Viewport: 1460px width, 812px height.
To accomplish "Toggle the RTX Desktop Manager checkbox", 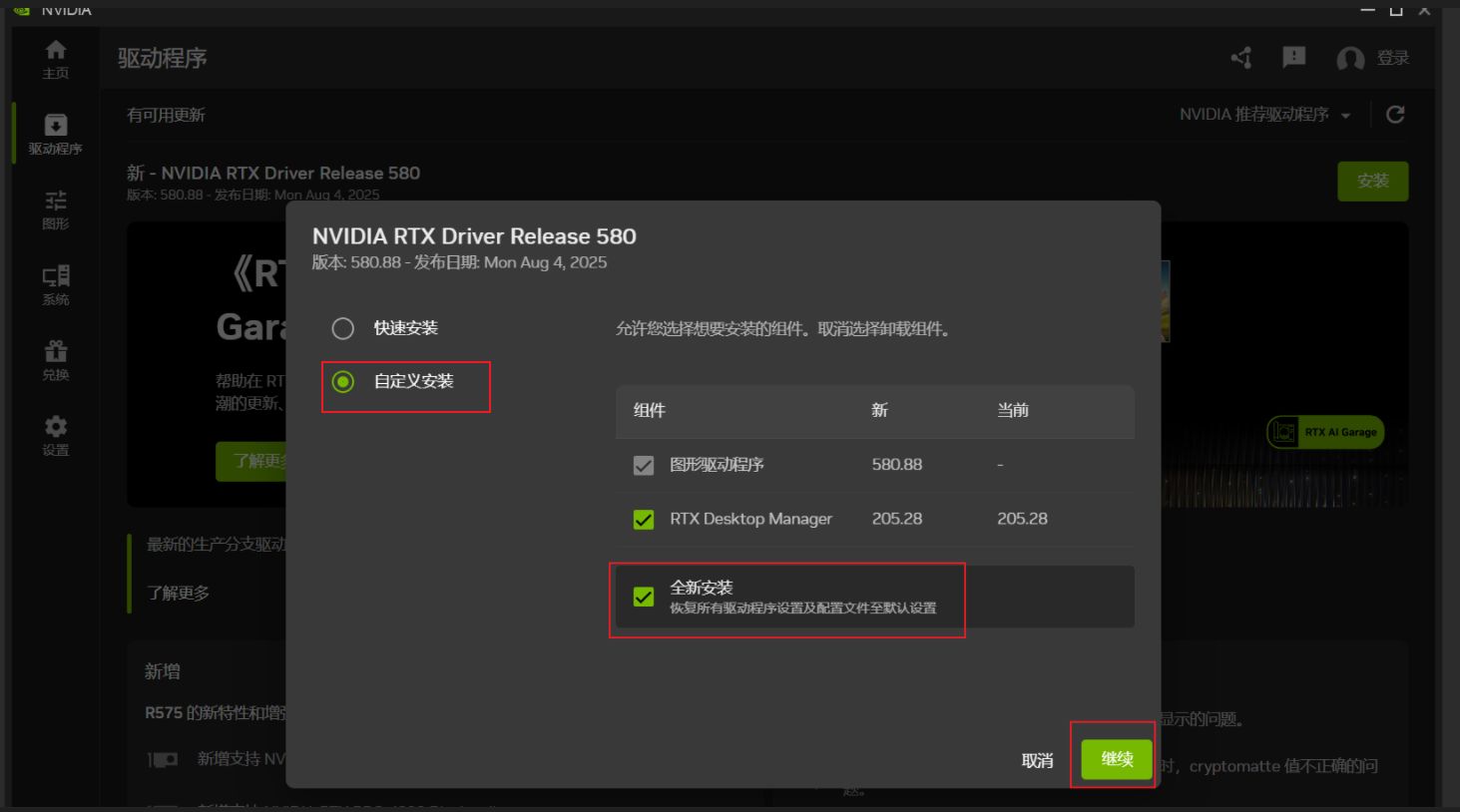I will [644, 520].
